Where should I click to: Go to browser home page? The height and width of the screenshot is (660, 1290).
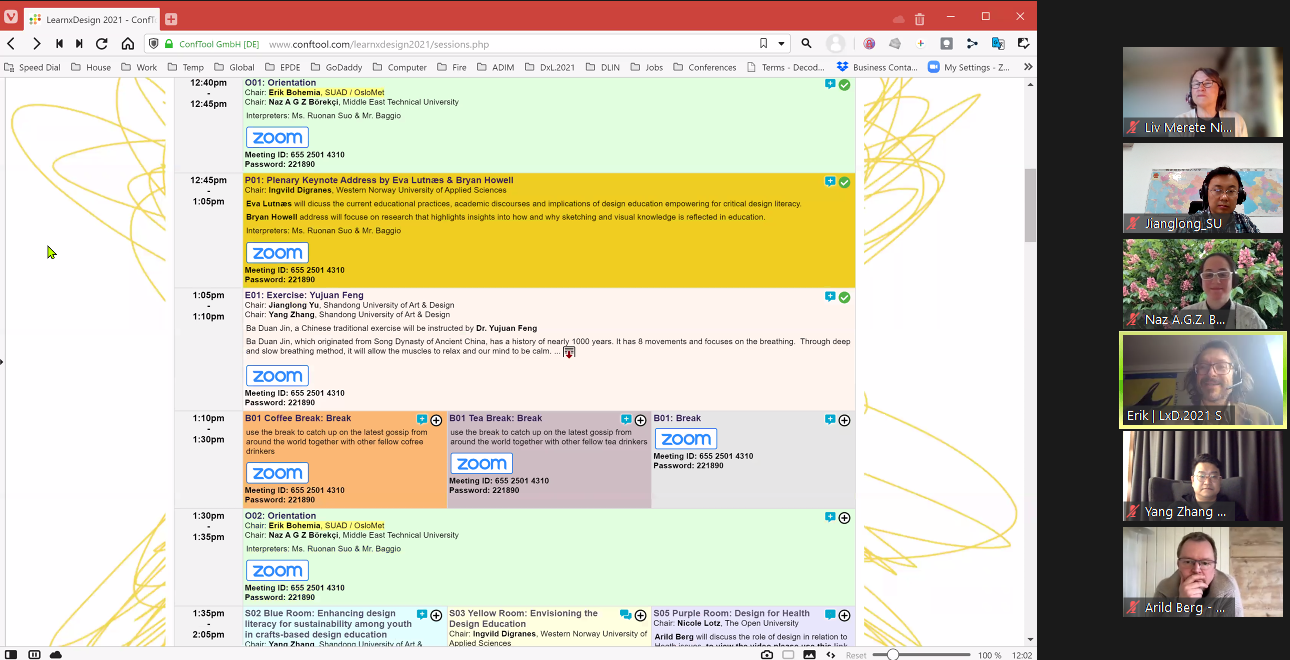point(128,44)
